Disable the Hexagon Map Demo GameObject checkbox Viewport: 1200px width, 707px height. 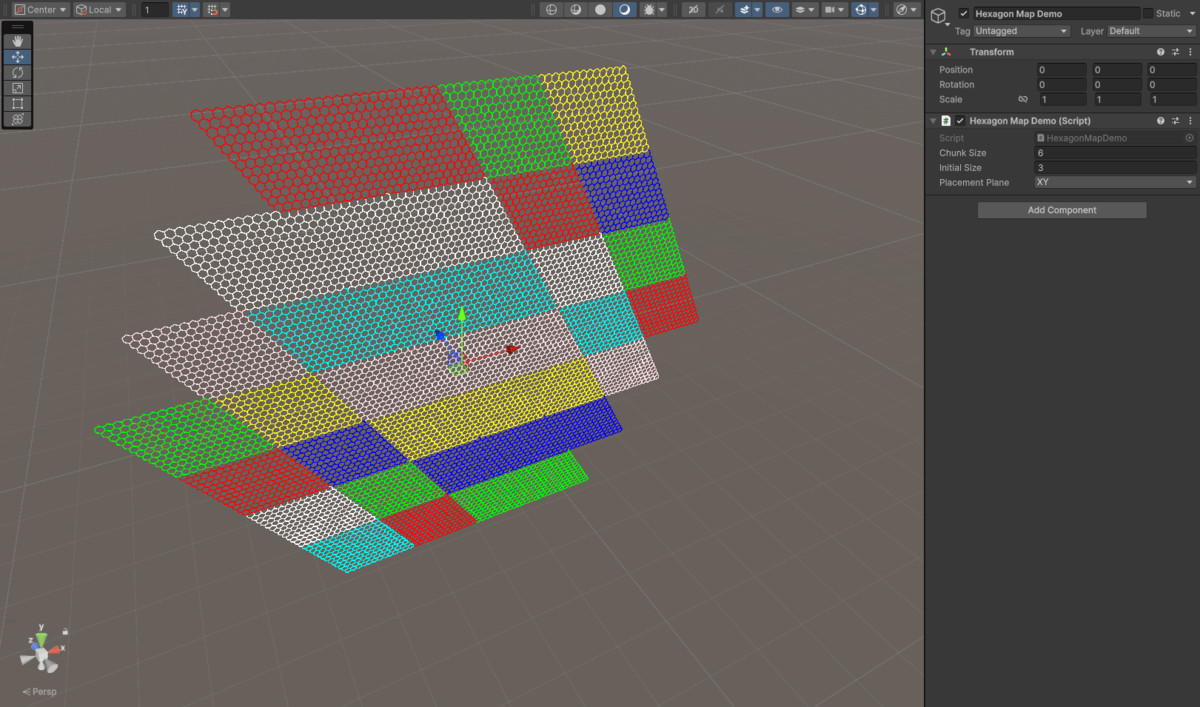(x=966, y=14)
